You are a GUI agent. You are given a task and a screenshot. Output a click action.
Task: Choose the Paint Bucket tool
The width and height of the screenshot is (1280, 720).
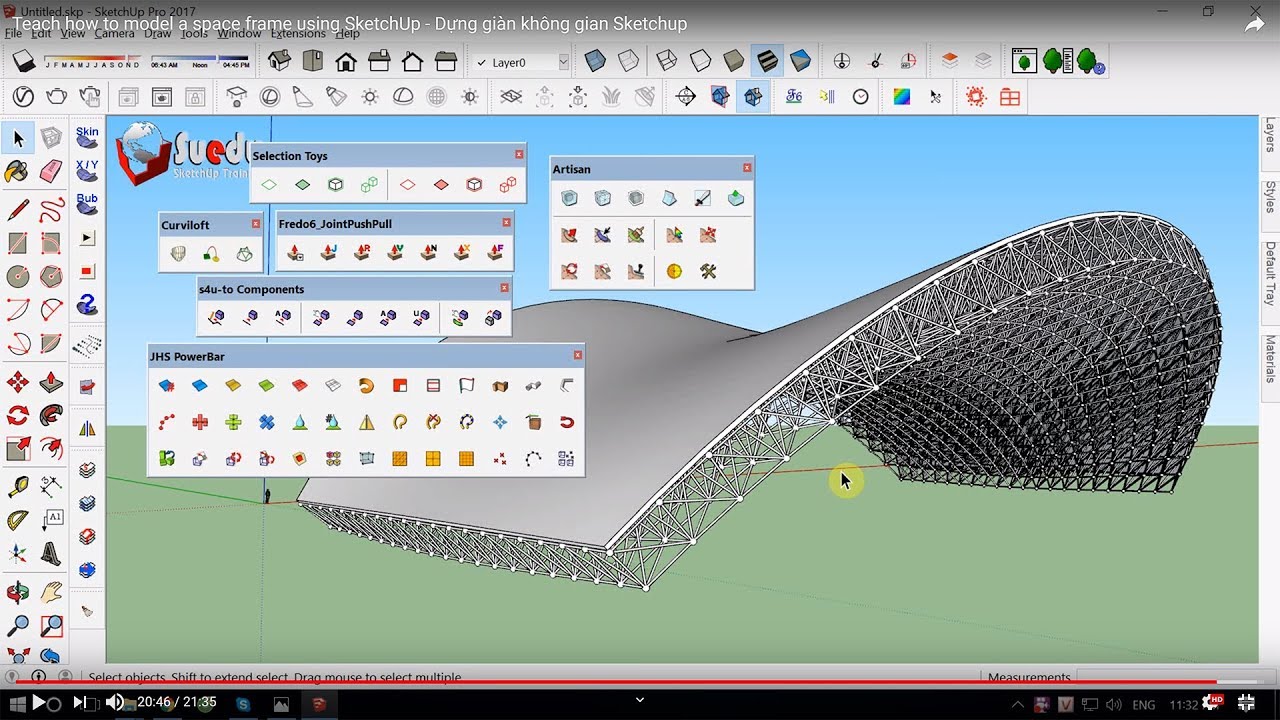tap(18, 172)
